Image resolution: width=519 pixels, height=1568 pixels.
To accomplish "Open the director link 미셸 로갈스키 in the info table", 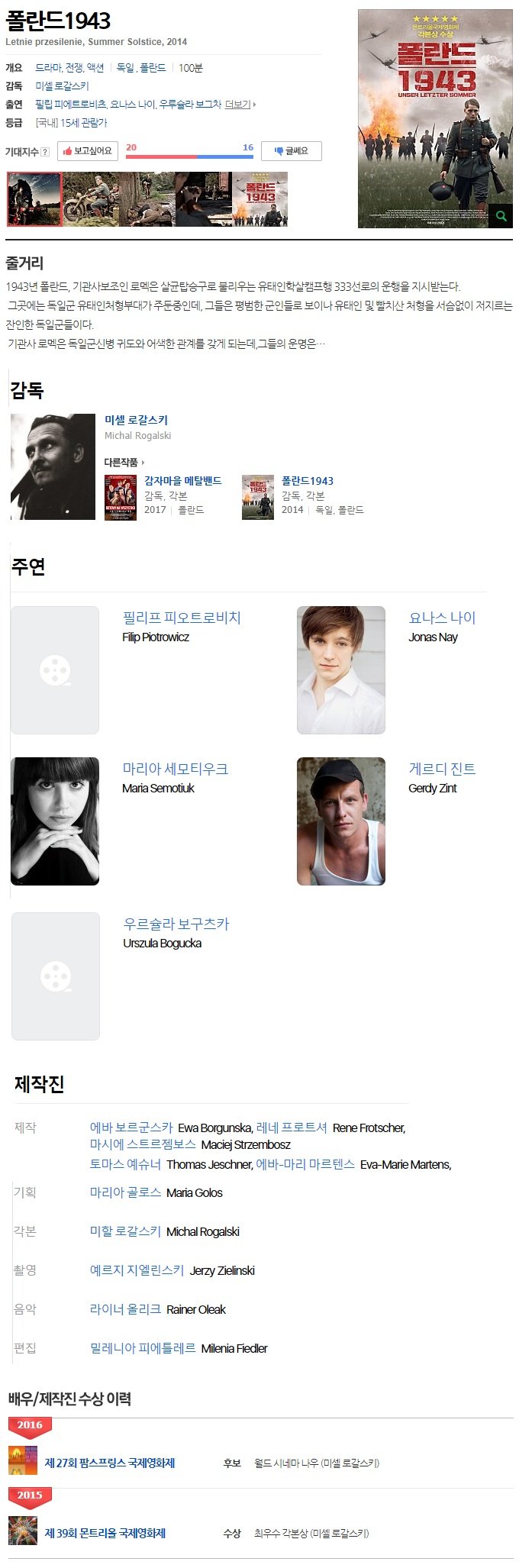I will 62,86.
